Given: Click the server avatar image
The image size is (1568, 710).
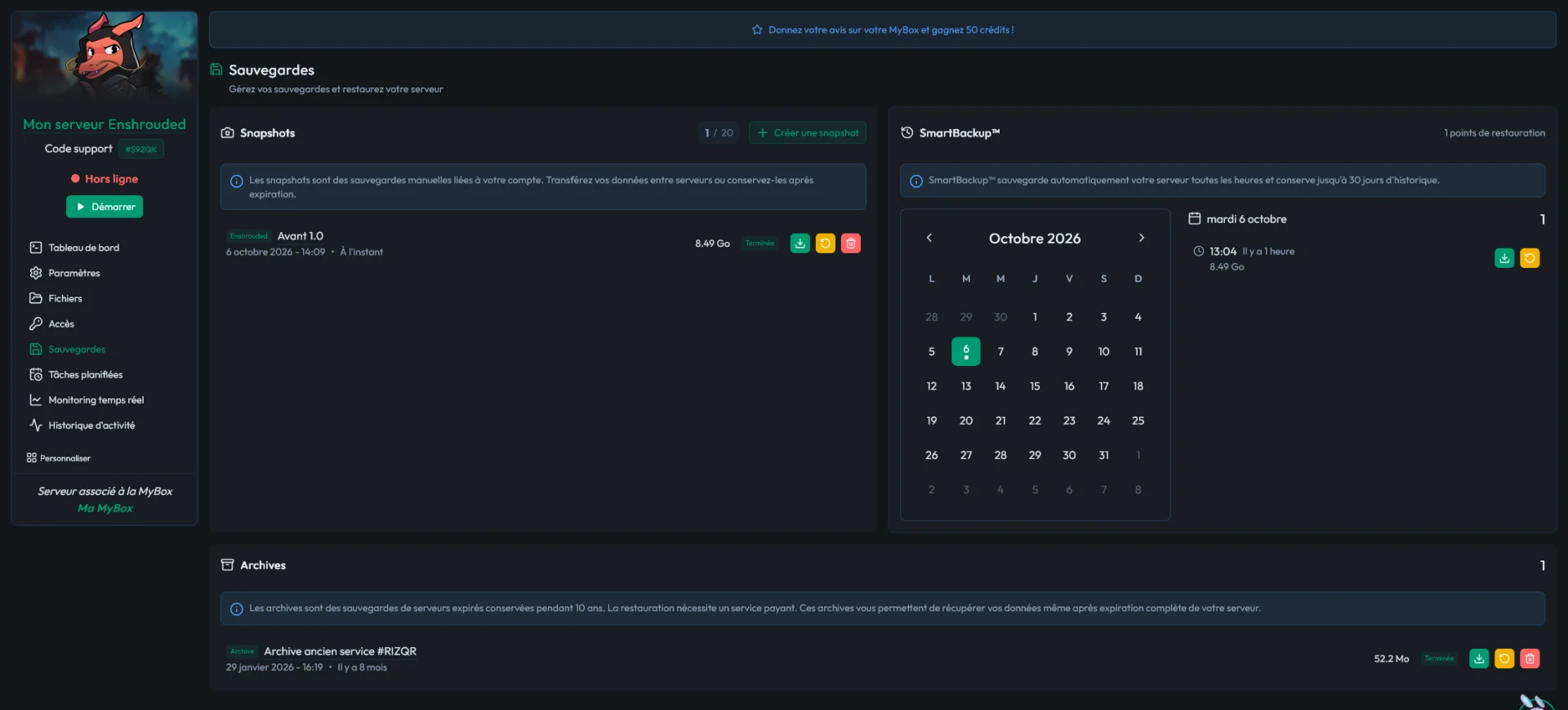Looking at the screenshot, I should click(105, 57).
